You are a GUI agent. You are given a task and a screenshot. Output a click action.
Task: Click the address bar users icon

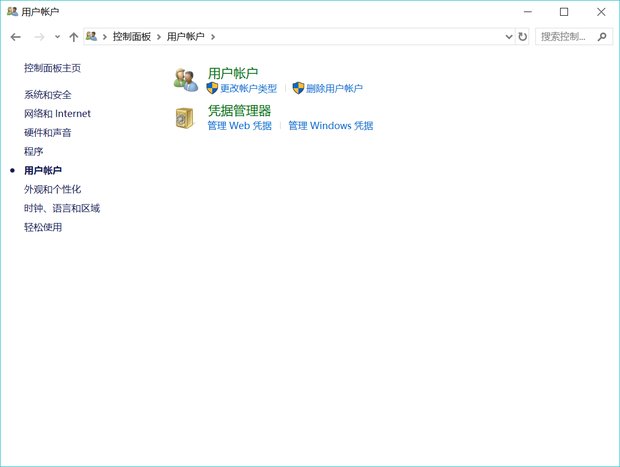91,36
